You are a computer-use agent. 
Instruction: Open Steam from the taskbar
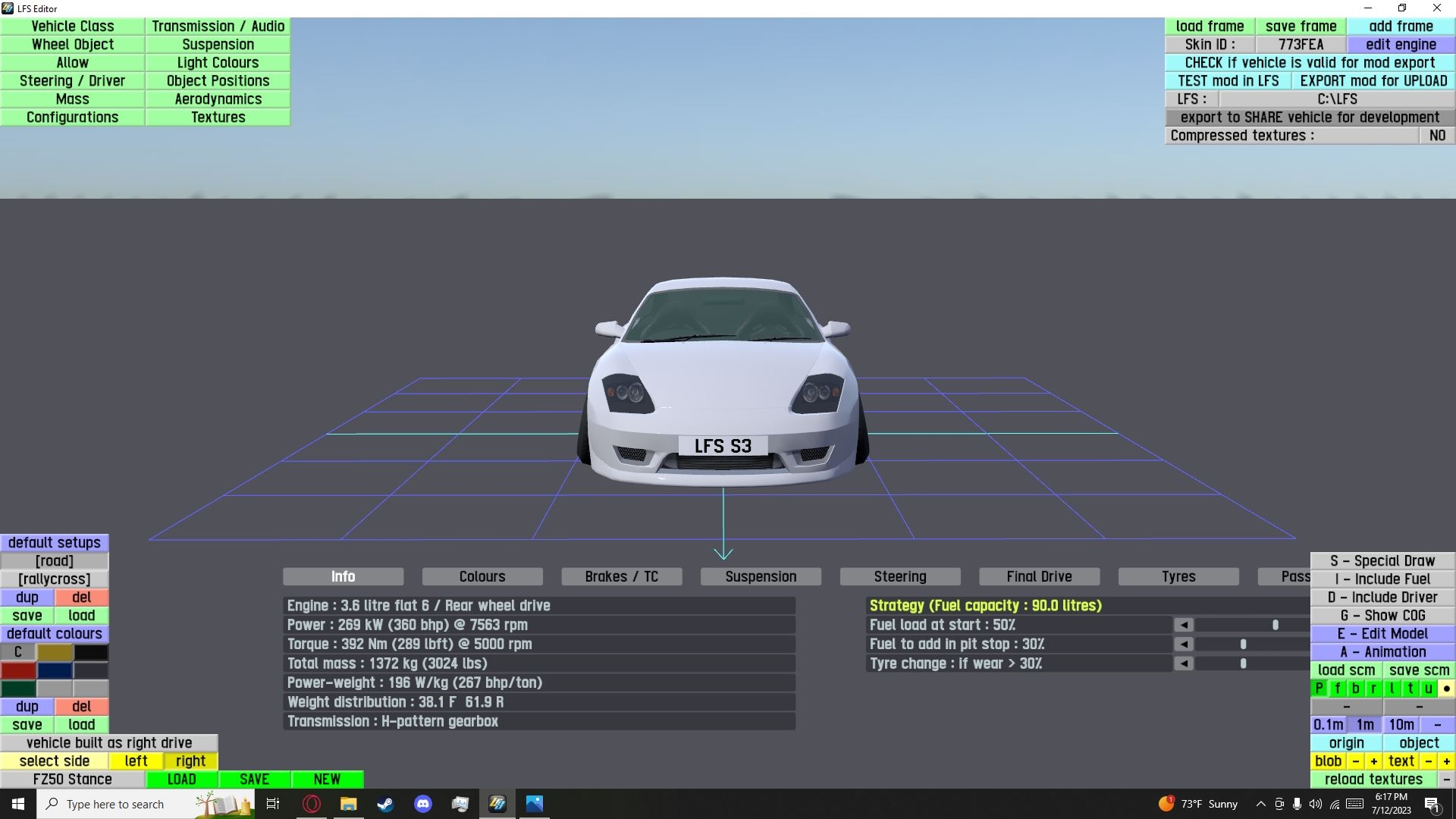(x=385, y=804)
